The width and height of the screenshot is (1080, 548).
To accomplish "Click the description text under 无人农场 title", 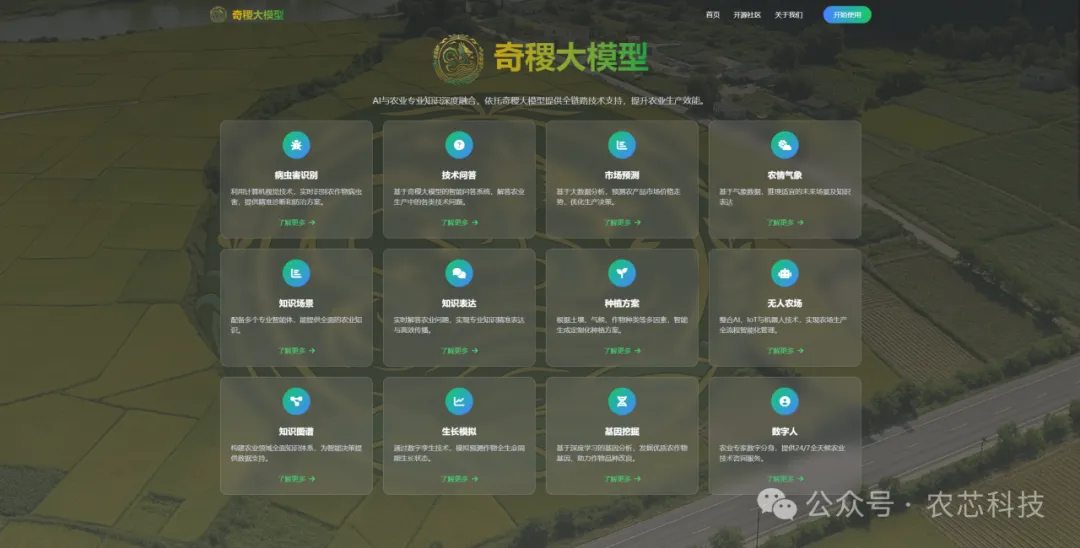I will (x=783, y=325).
